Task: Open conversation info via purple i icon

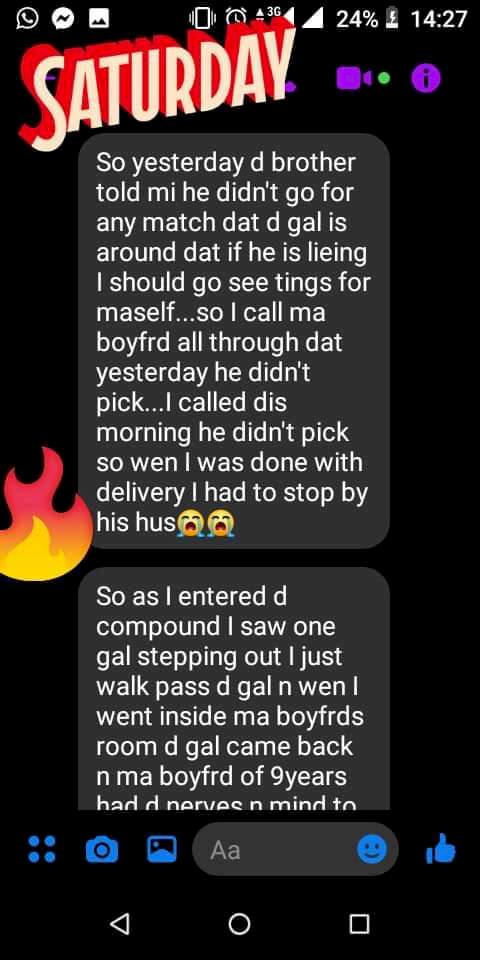Action: pos(426,78)
